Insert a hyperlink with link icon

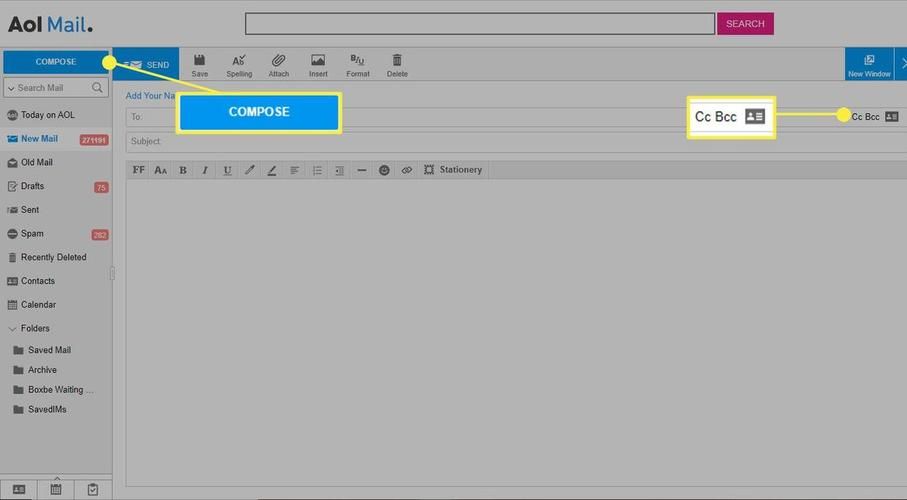tap(407, 170)
